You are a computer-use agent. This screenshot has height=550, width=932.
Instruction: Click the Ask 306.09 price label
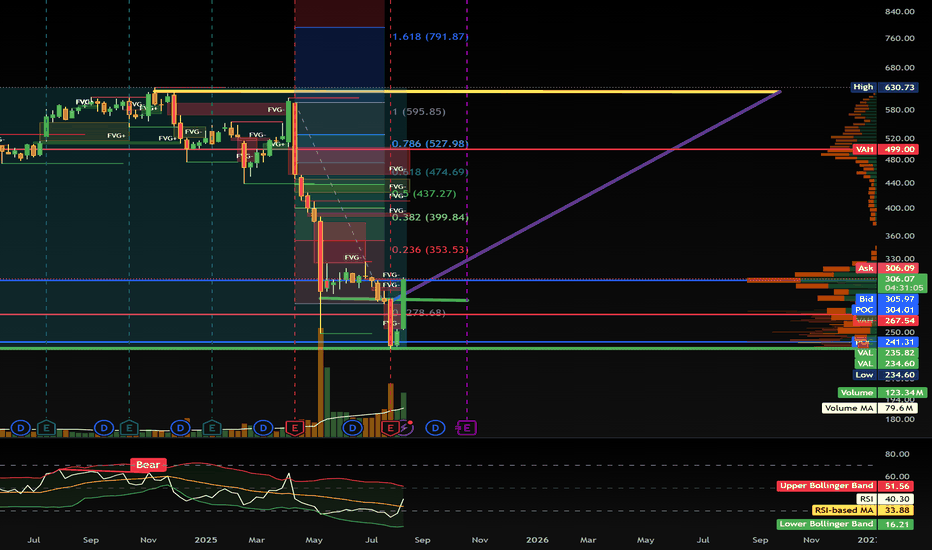887,268
